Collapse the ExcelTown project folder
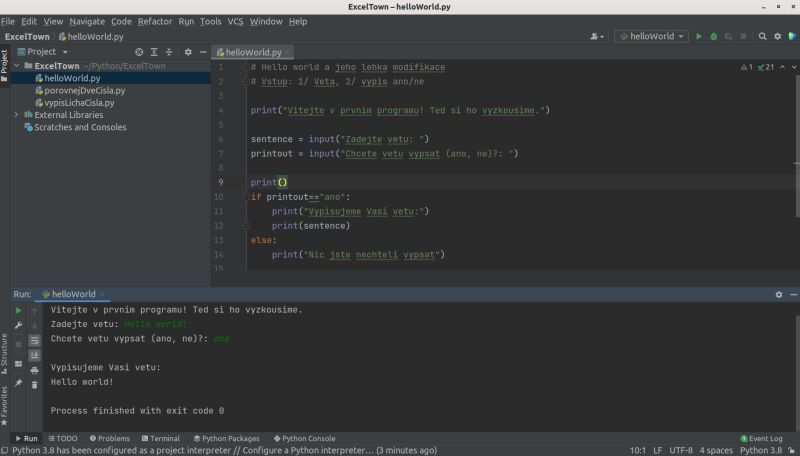The width and height of the screenshot is (800, 456). (x=17, y=66)
